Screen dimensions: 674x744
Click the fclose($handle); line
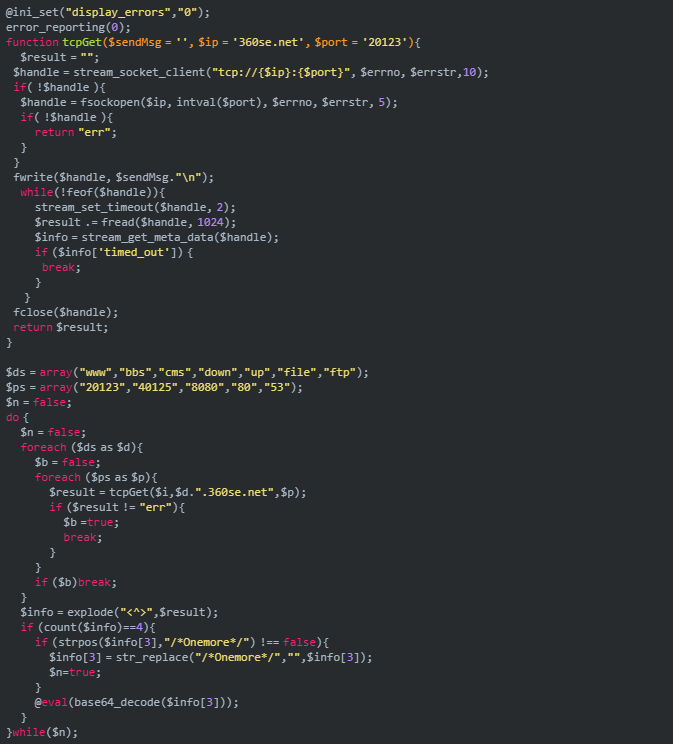(x=66, y=312)
